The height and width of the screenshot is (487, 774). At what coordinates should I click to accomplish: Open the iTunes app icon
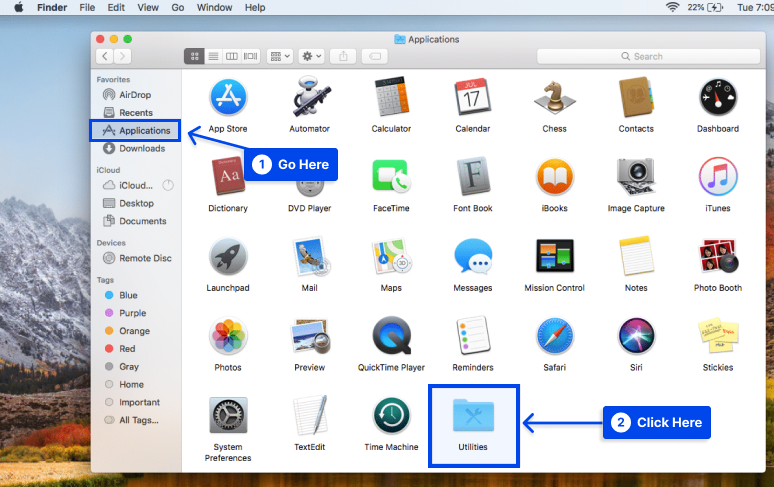[x=718, y=176]
